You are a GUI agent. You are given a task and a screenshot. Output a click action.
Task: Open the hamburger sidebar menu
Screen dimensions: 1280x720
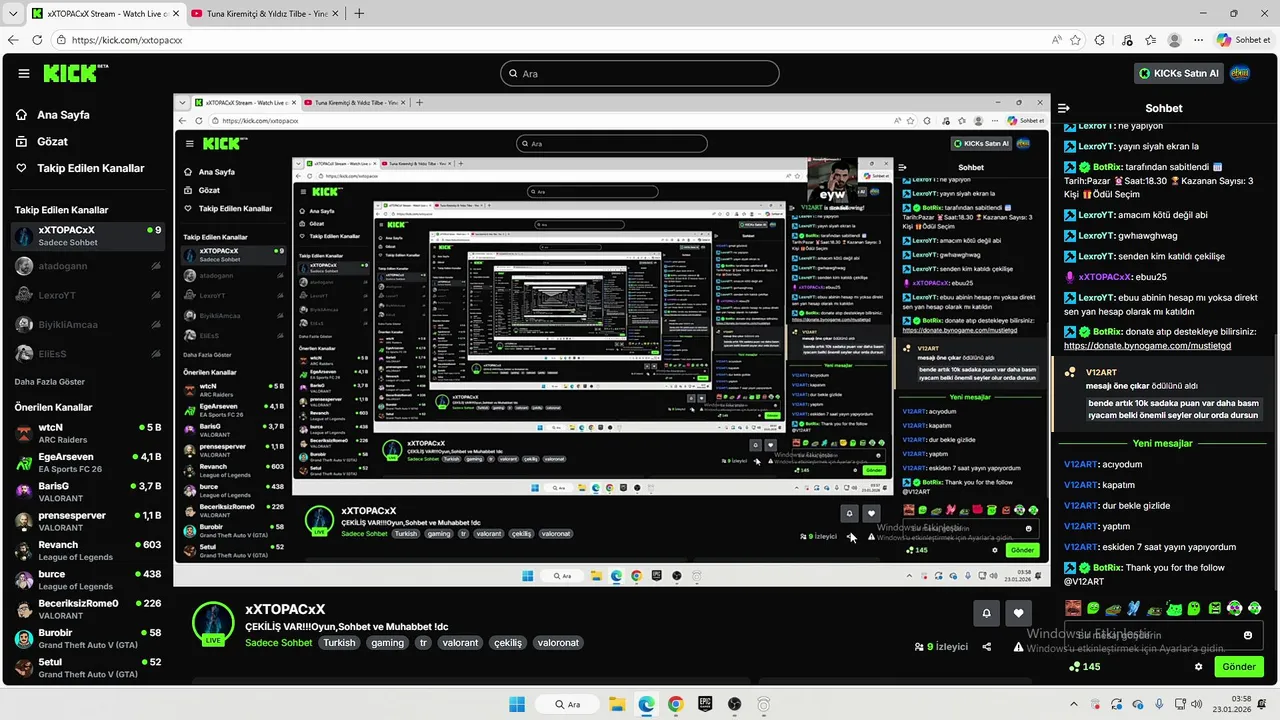23,74
